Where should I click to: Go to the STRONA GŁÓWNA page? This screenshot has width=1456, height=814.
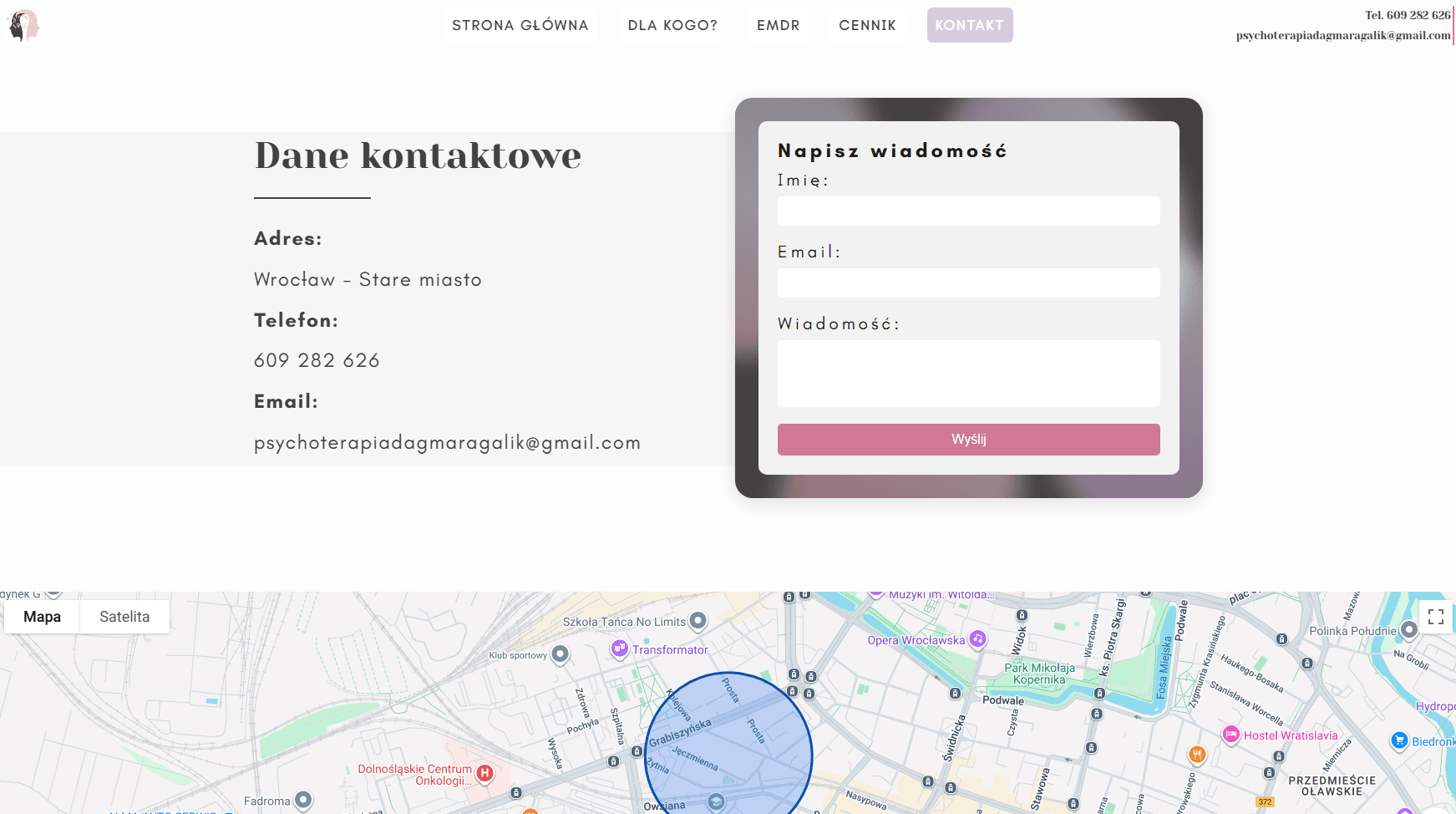520,25
